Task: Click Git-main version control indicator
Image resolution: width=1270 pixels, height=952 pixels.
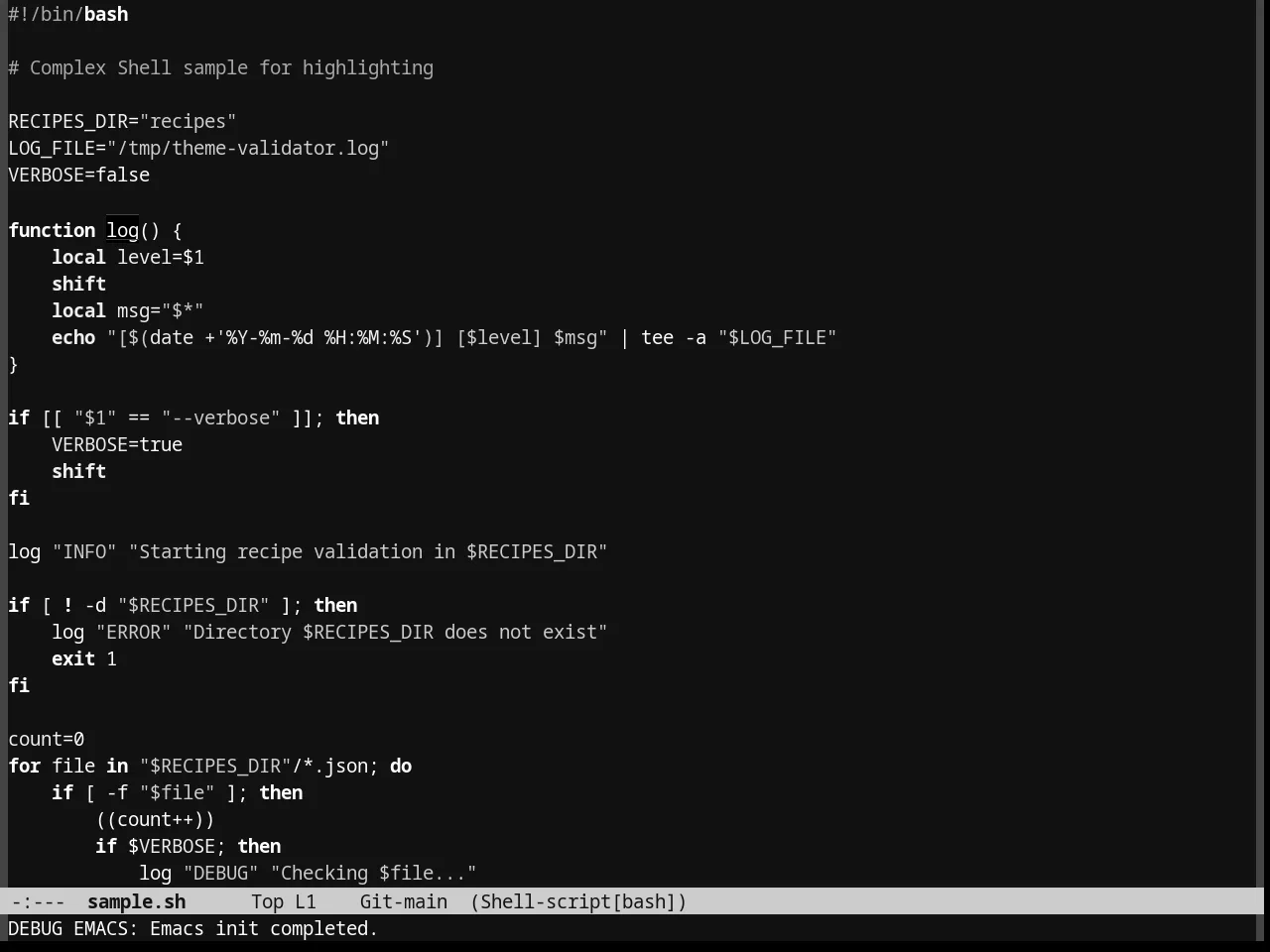Action: coord(403,901)
